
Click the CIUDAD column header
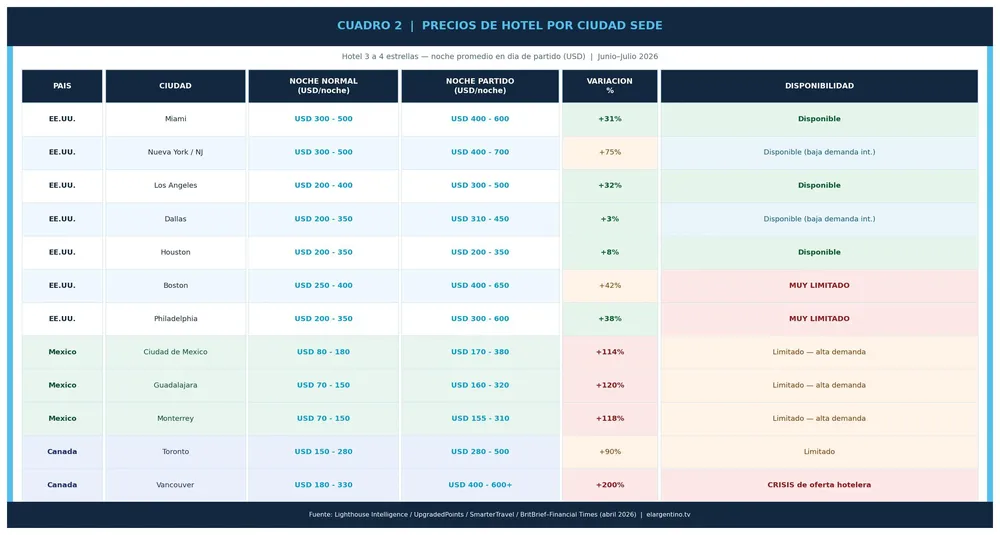click(175, 86)
